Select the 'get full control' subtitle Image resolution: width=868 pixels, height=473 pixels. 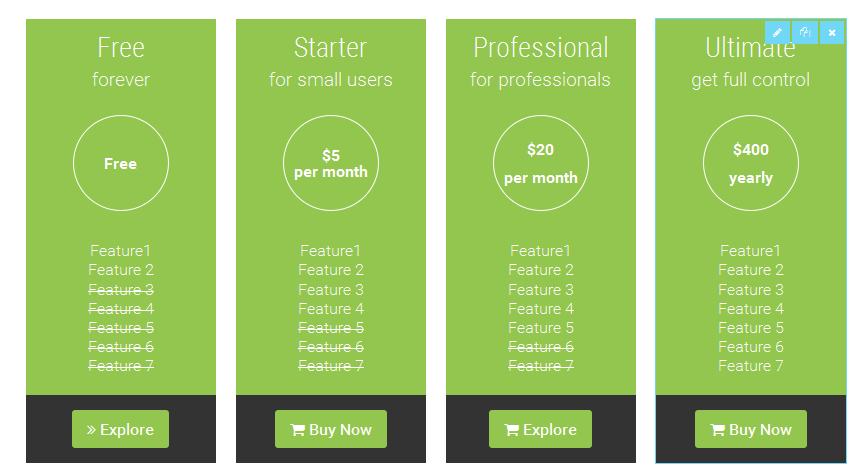[x=751, y=79]
